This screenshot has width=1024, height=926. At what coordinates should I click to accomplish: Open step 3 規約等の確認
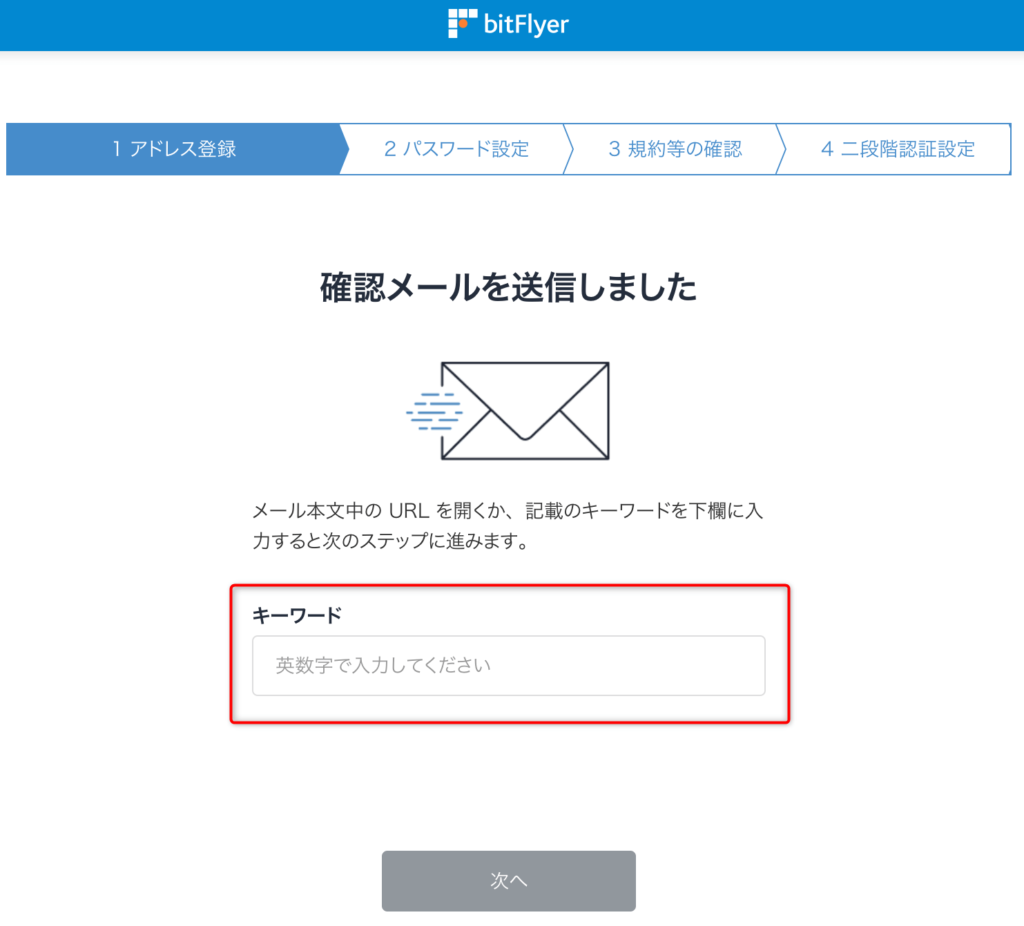pyautogui.click(x=675, y=149)
